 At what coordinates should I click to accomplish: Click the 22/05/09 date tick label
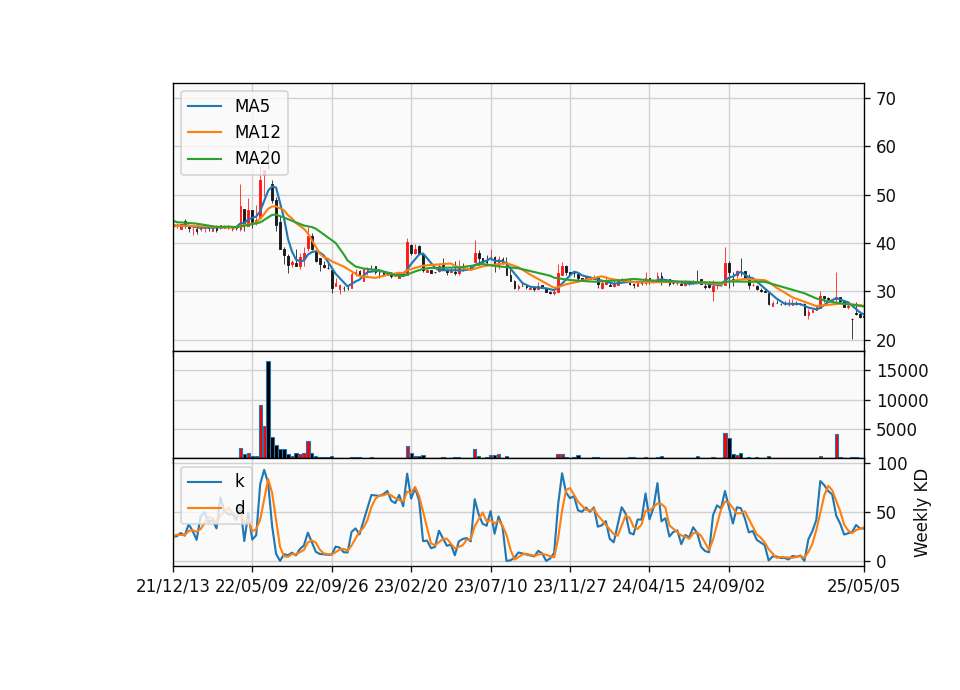click(252, 586)
